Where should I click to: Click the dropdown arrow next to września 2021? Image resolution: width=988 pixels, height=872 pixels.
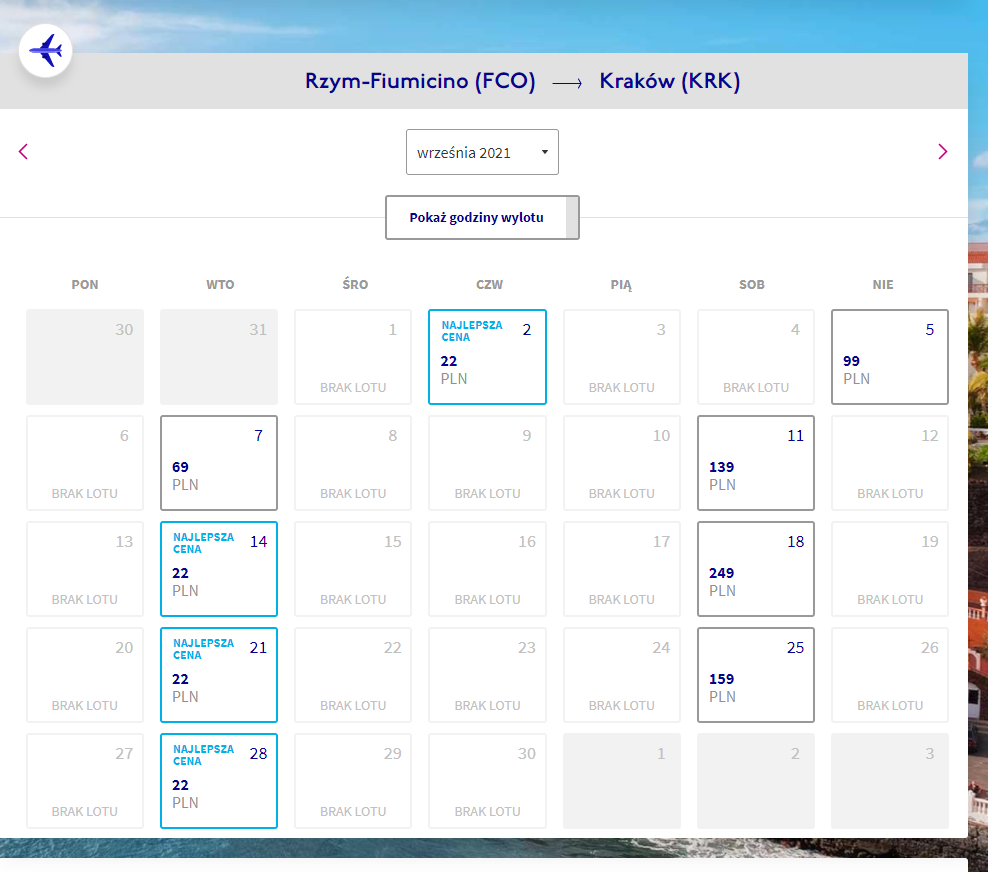(x=545, y=152)
